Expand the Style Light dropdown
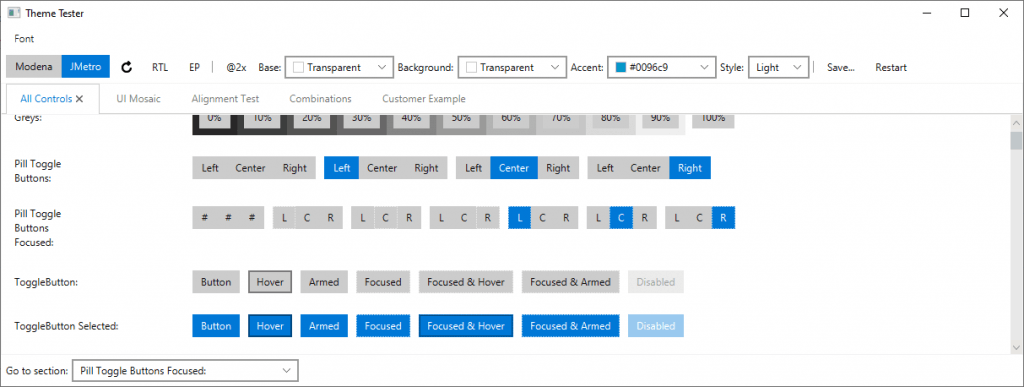 [778, 67]
